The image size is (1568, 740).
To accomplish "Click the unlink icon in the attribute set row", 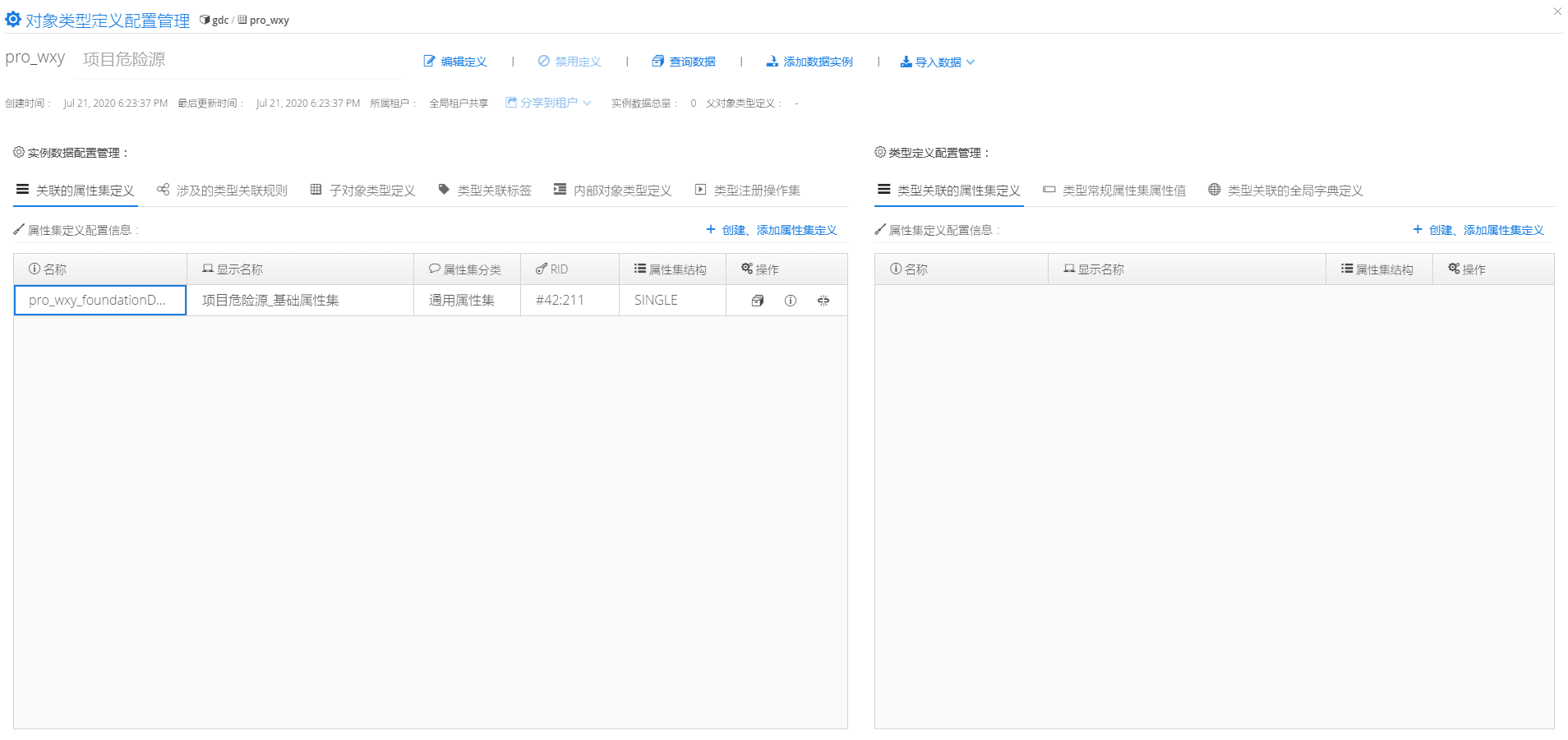I will (823, 301).
